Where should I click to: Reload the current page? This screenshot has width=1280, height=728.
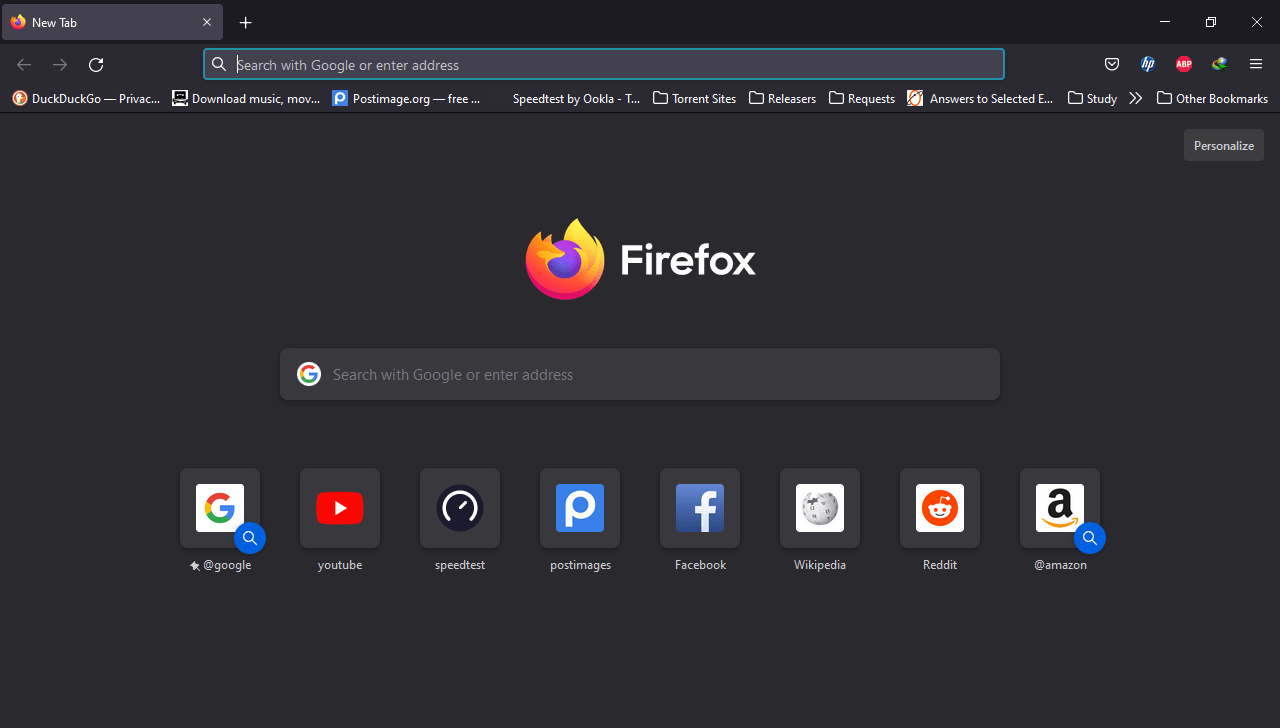96,65
